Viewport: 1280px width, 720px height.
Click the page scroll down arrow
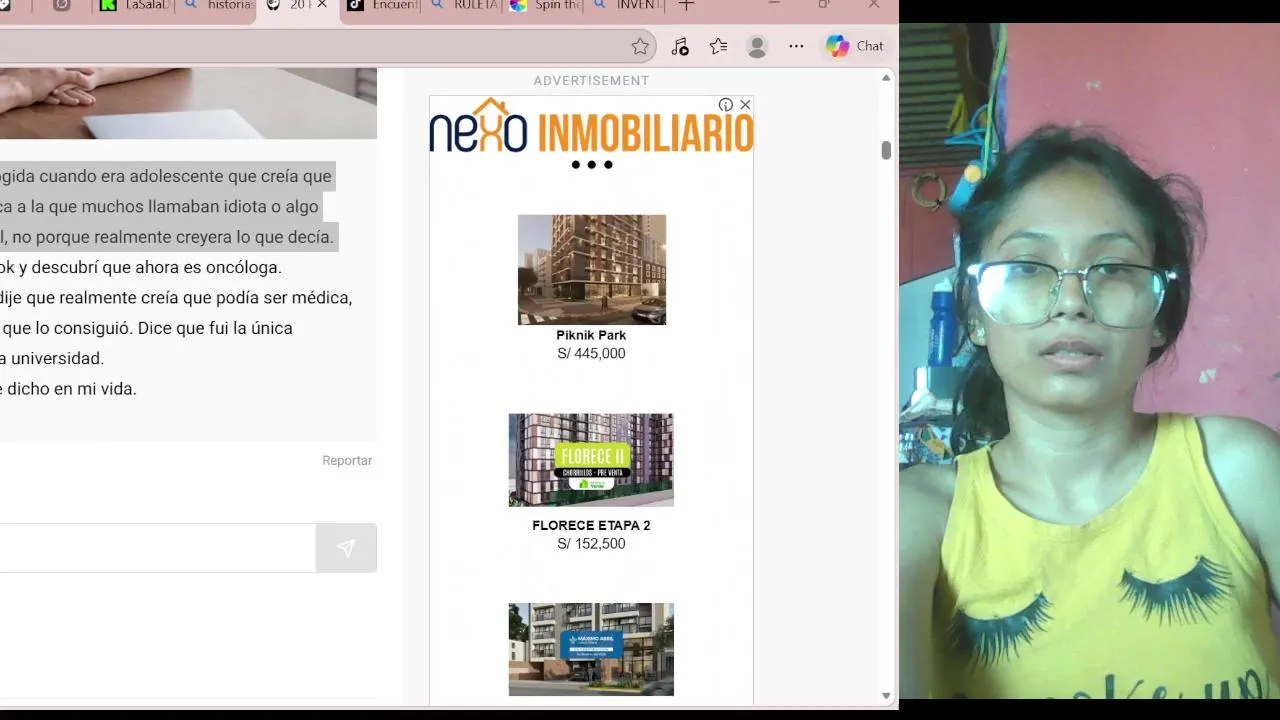pos(886,696)
